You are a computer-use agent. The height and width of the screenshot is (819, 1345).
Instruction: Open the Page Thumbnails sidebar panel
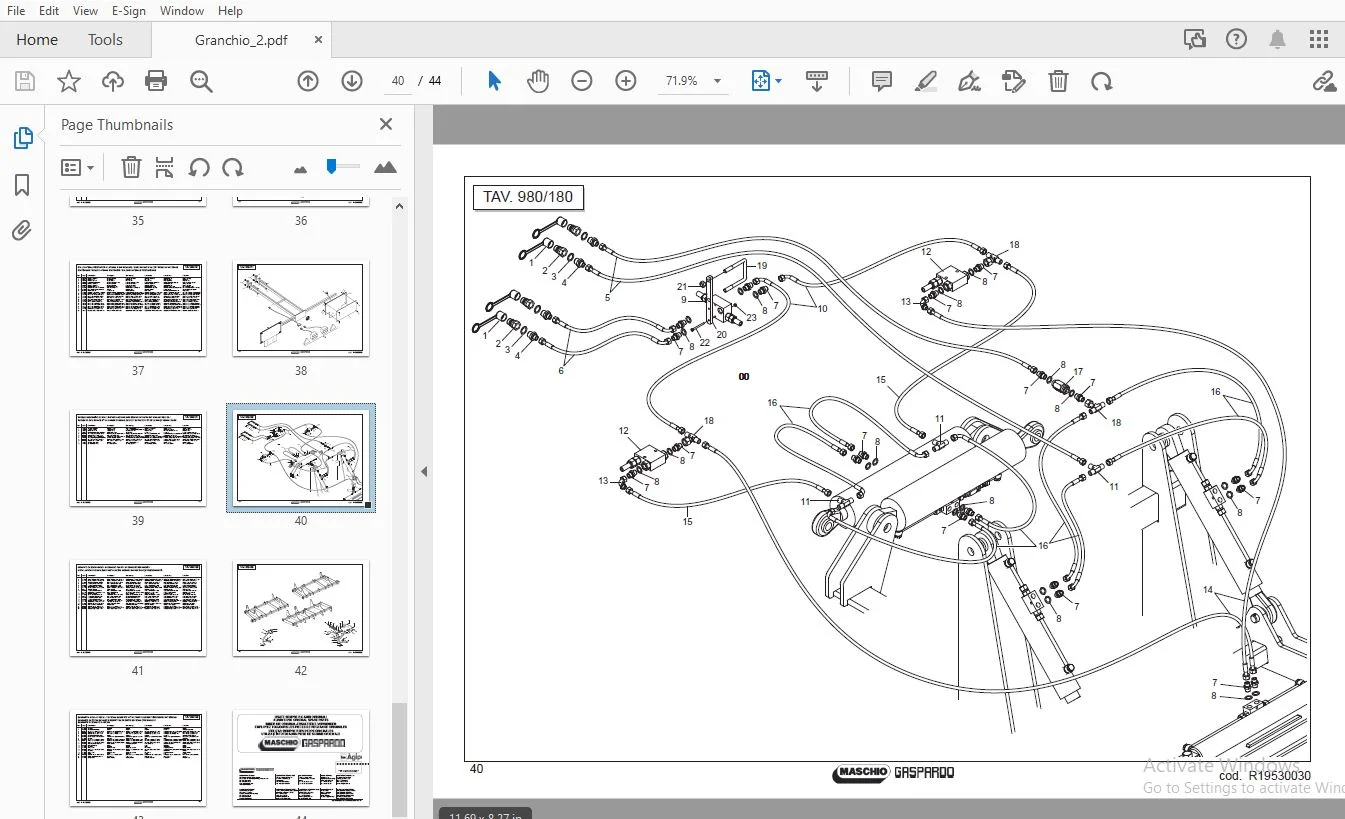pyautogui.click(x=22, y=139)
